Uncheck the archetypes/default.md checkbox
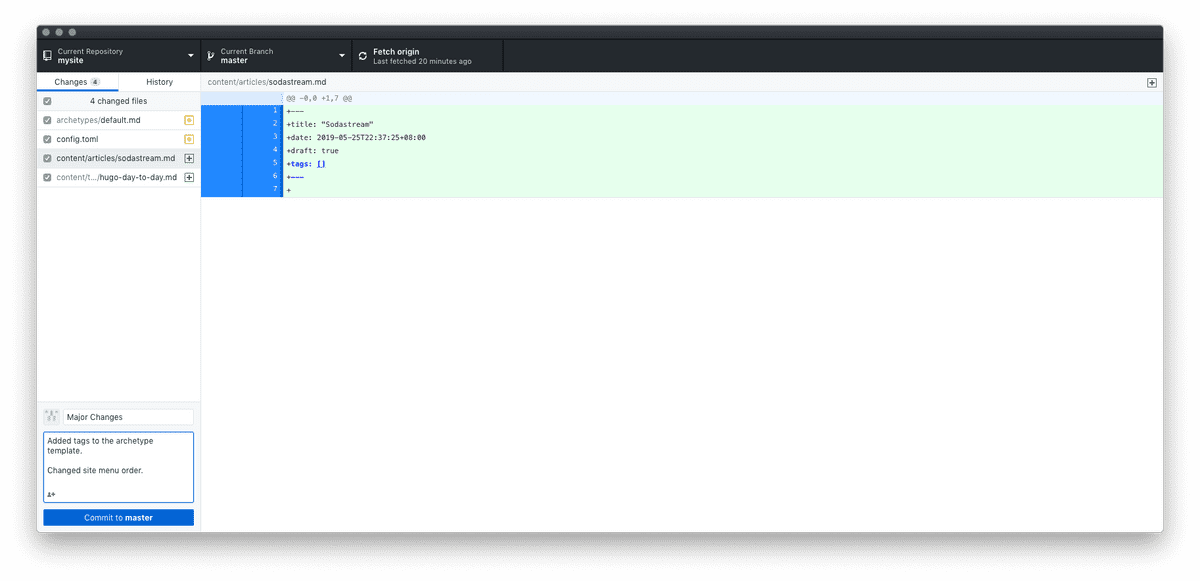 pos(47,120)
